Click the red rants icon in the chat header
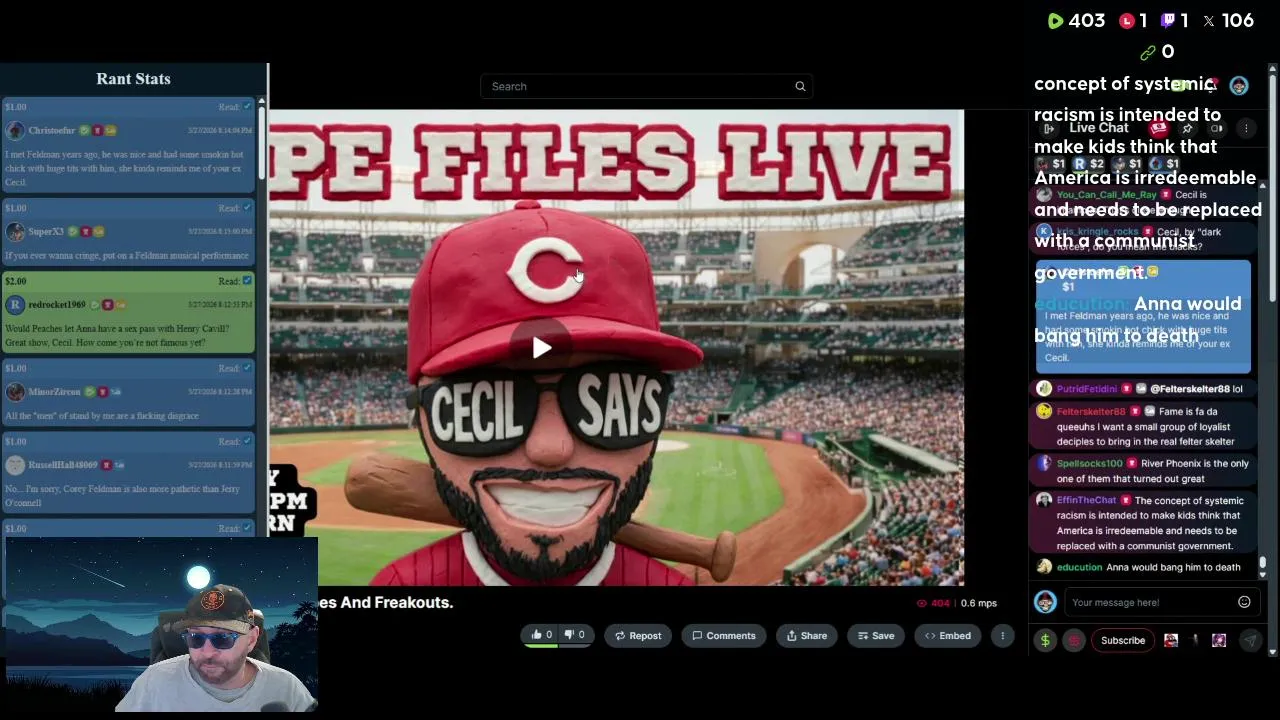The width and height of the screenshot is (1280, 720). tap(1159, 128)
